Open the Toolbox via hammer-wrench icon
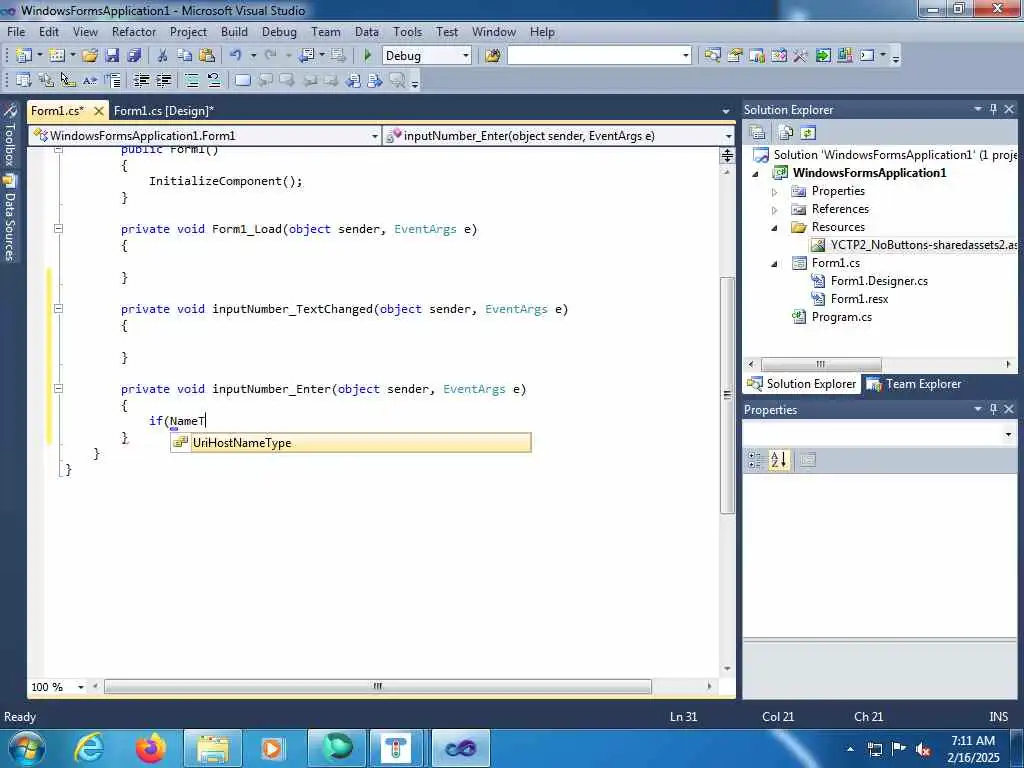The height and width of the screenshot is (768, 1024). coord(801,56)
